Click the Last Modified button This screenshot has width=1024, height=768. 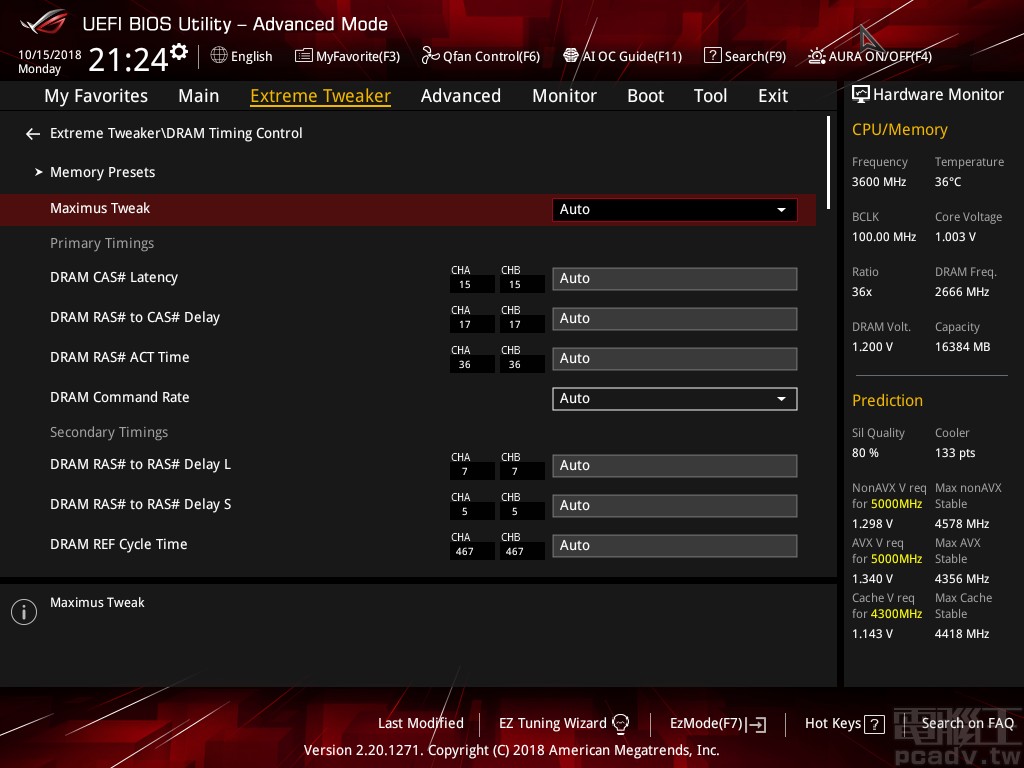pos(420,723)
